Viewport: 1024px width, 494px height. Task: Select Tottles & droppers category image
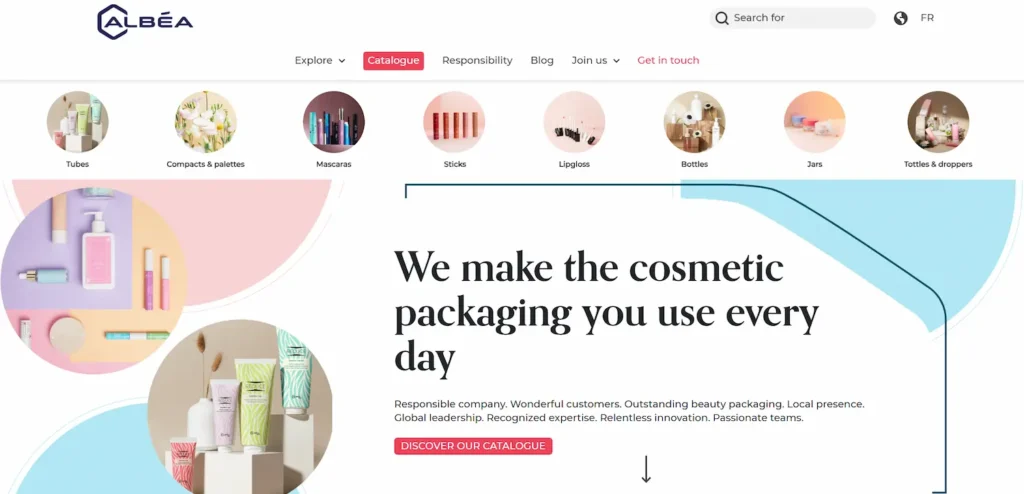pyautogui.click(x=938, y=122)
